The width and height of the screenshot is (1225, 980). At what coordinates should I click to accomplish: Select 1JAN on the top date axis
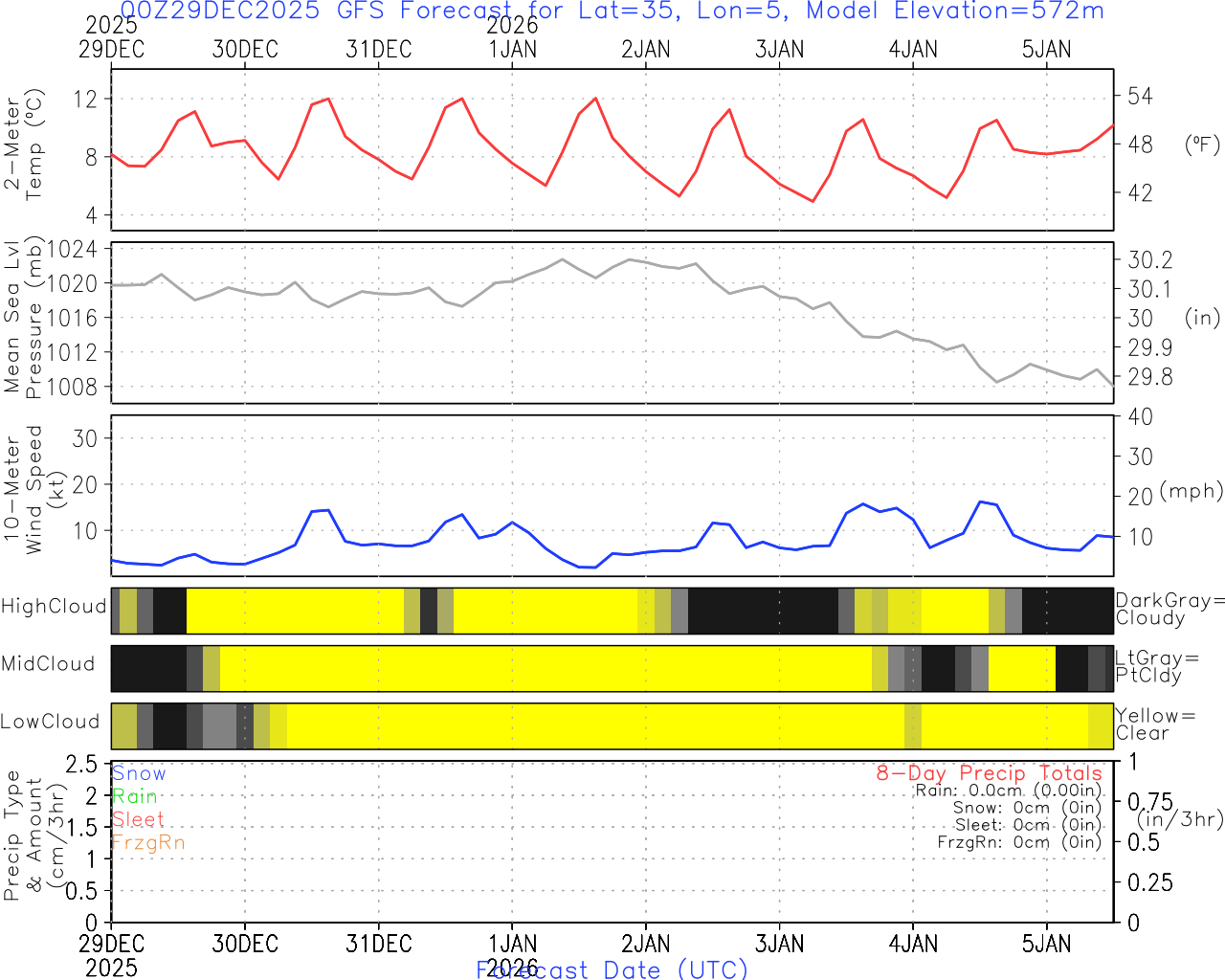tap(513, 49)
